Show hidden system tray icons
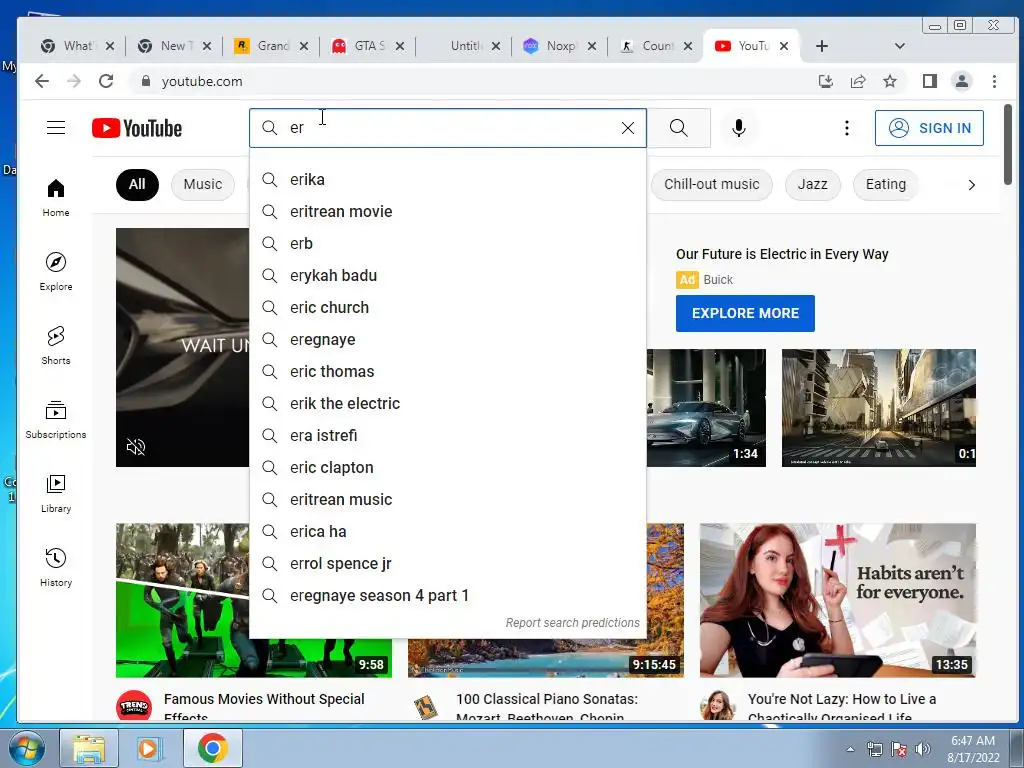 click(x=850, y=749)
